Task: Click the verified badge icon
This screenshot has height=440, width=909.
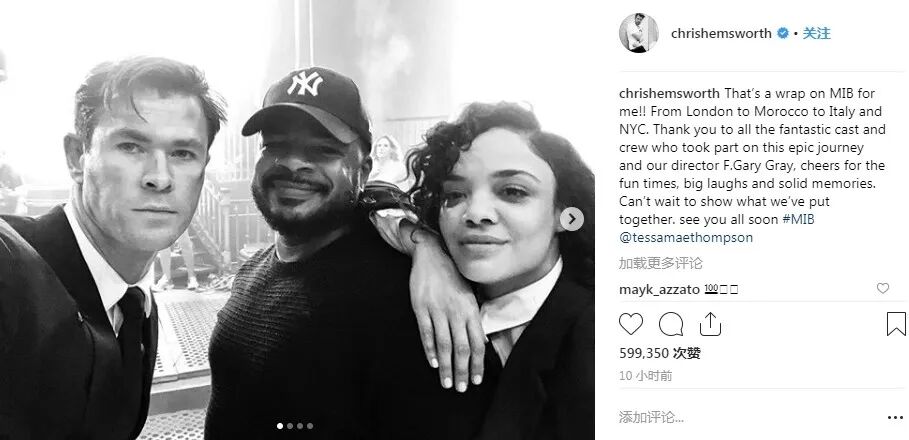Action: pos(783,34)
